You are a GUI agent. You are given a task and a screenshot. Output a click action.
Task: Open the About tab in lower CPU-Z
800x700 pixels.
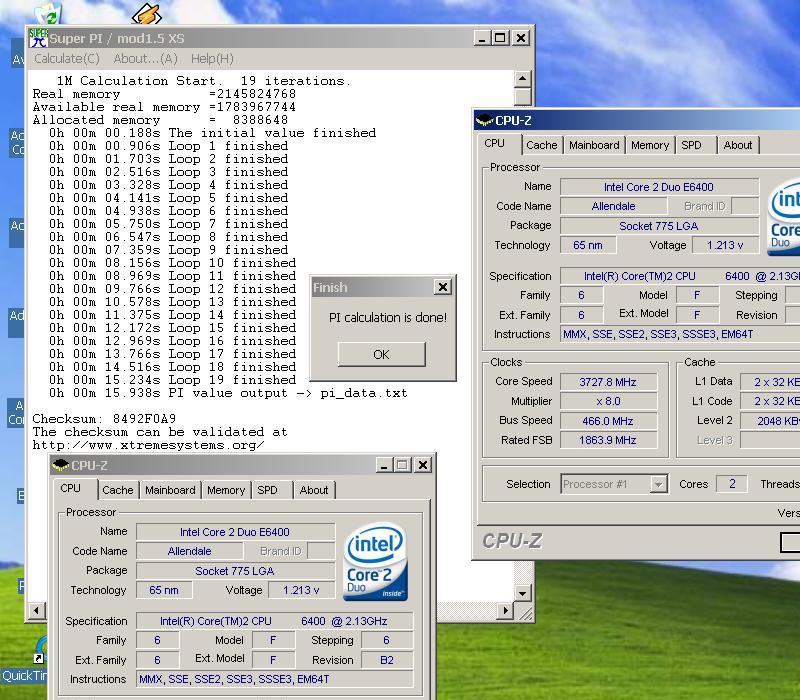point(314,490)
